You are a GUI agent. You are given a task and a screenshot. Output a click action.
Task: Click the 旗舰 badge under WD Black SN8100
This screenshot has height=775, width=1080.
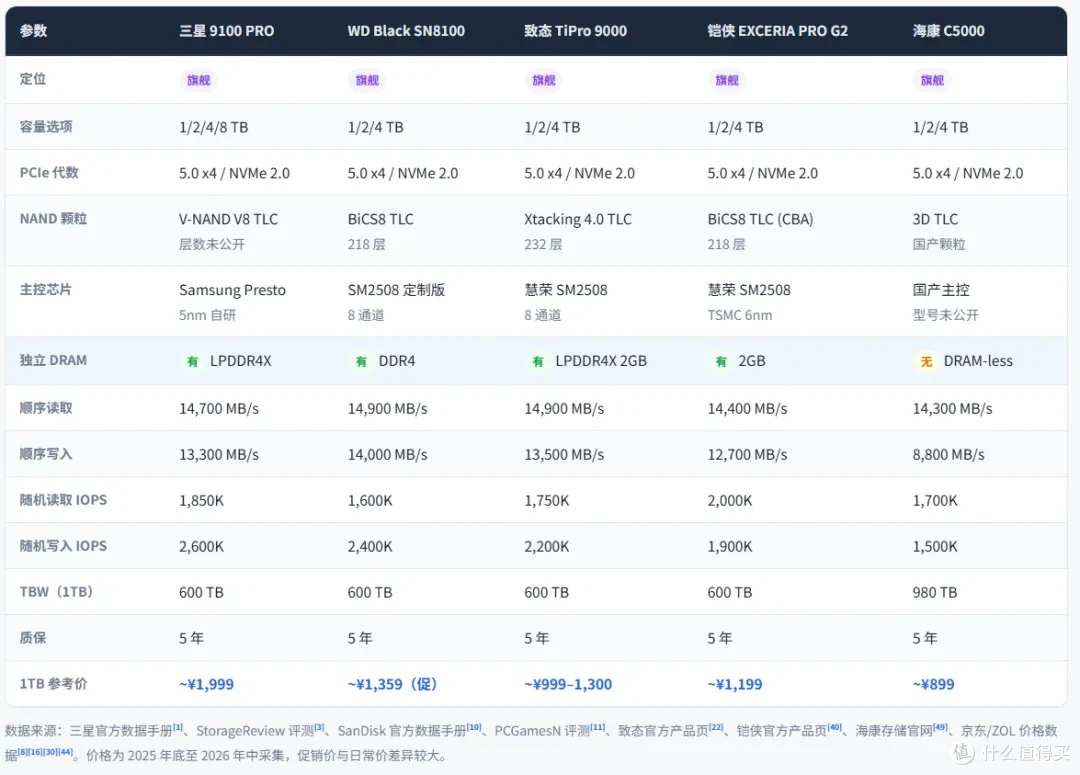click(367, 80)
